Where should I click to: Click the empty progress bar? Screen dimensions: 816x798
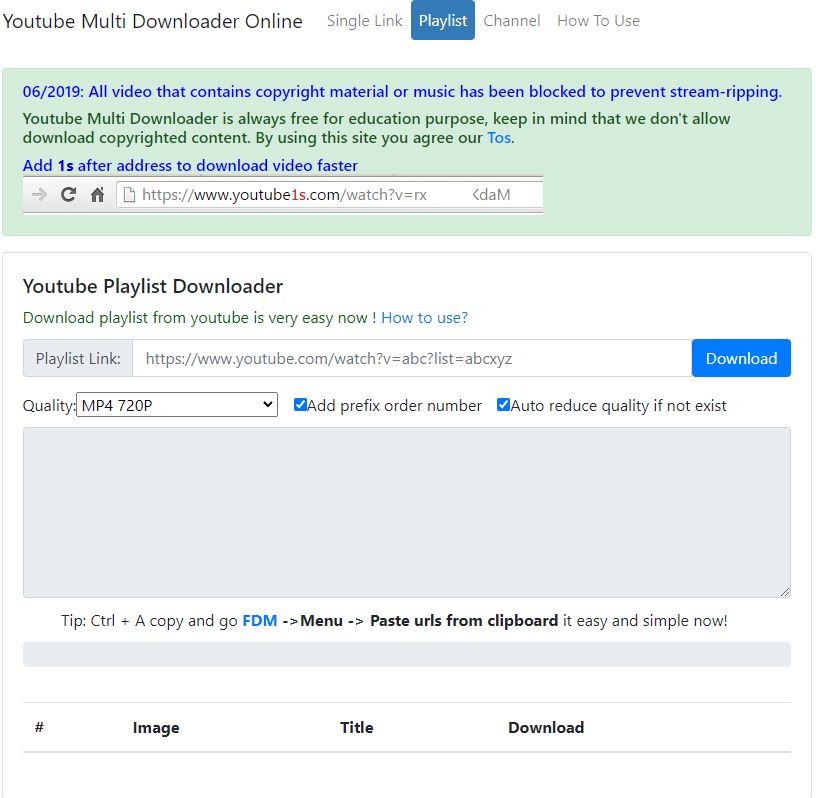[x=407, y=654]
